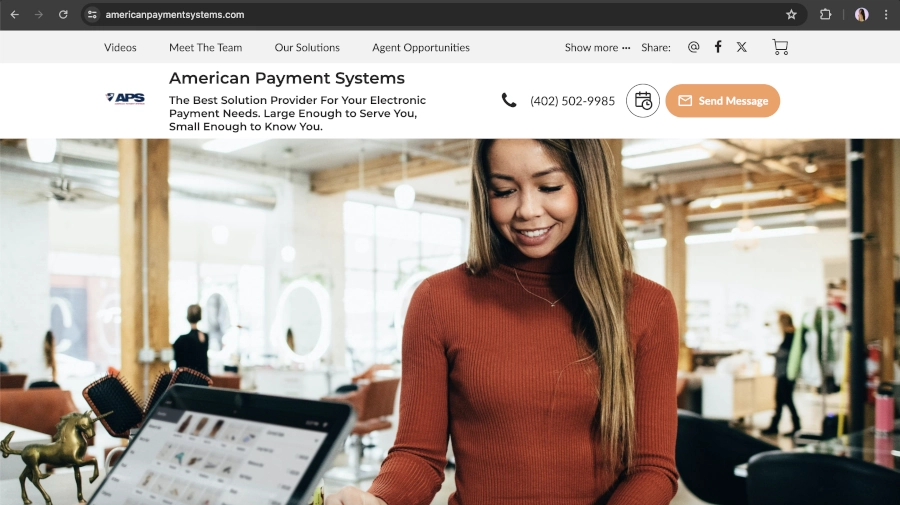Navigate to Agent Opportunities

(x=421, y=48)
